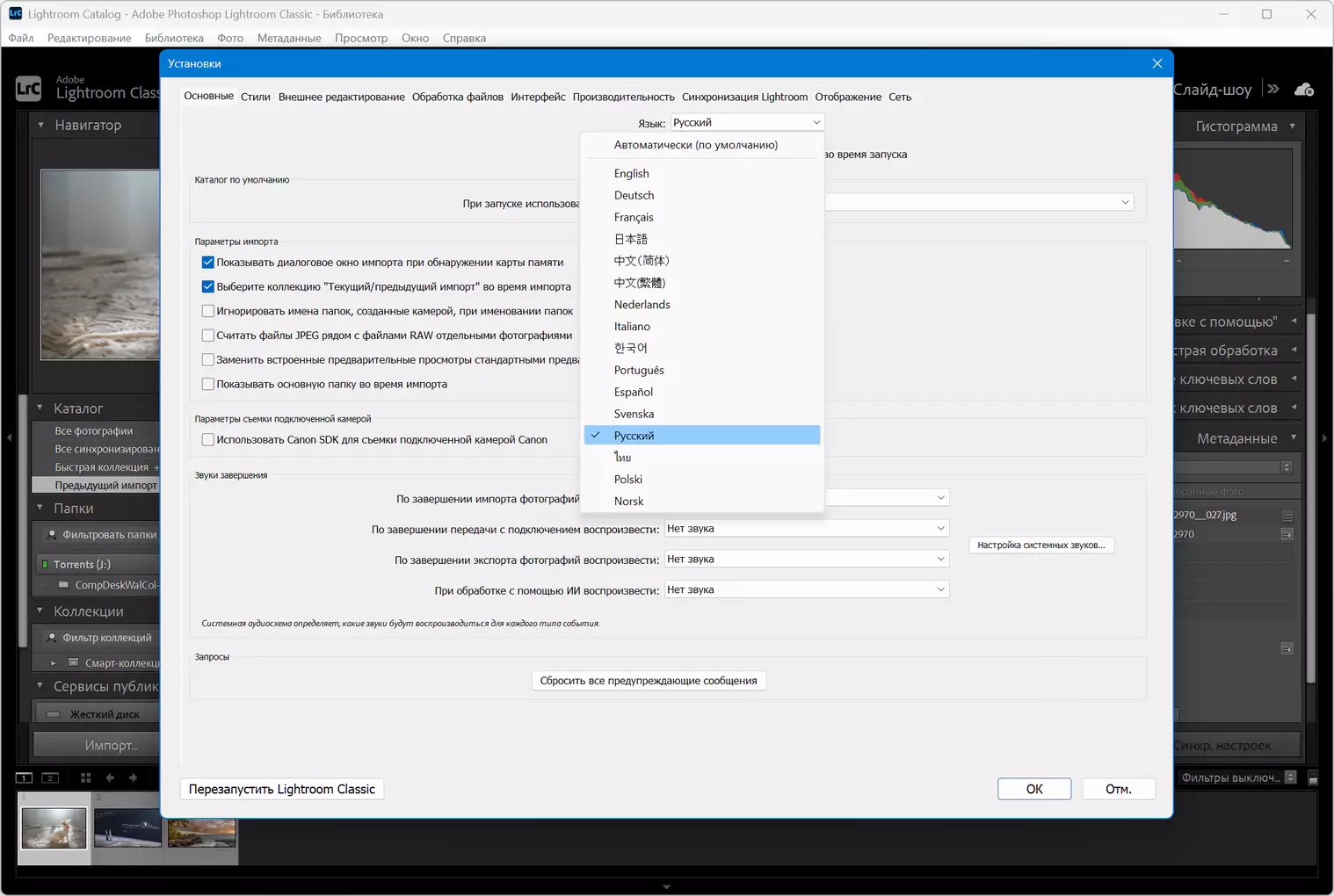Cancel the dialog with Отм. button

(x=1119, y=789)
